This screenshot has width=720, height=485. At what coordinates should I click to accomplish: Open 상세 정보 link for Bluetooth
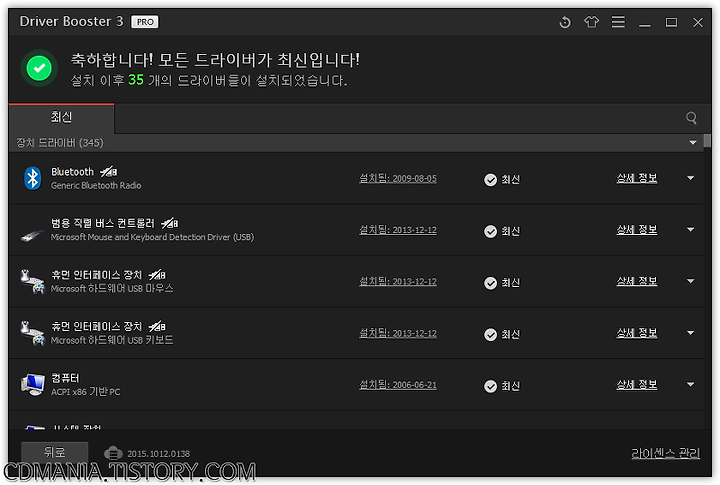pyautogui.click(x=636, y=178)
